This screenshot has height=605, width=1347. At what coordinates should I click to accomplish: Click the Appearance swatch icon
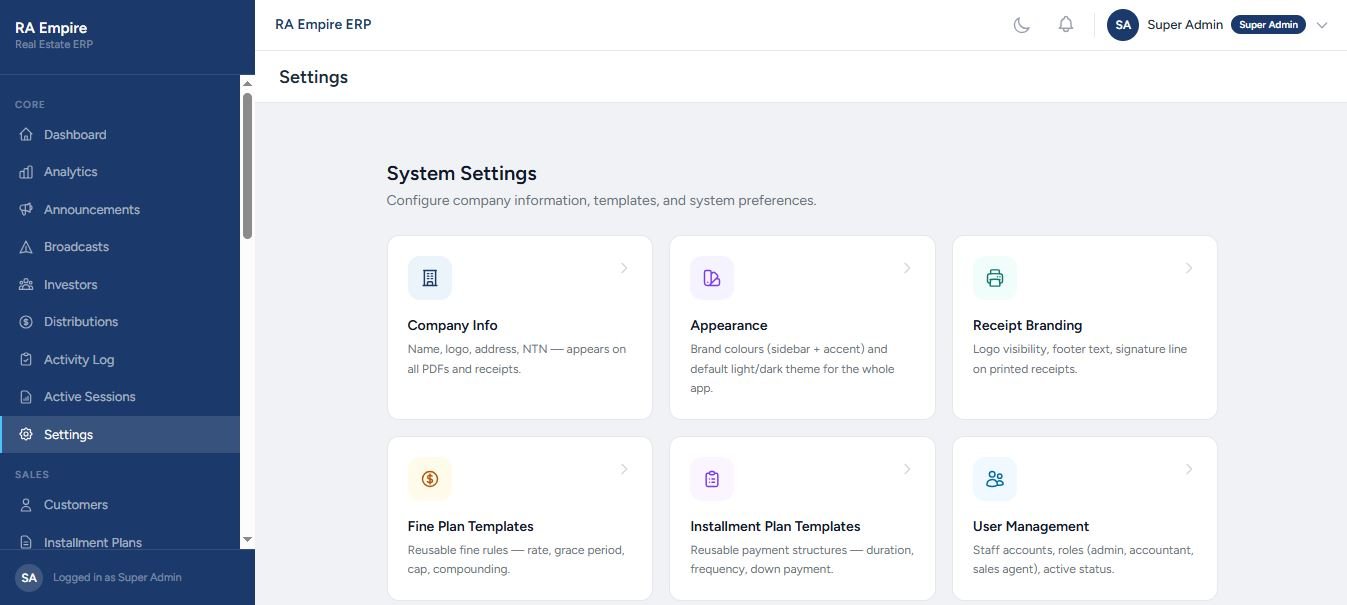click(x=712, y=278)
